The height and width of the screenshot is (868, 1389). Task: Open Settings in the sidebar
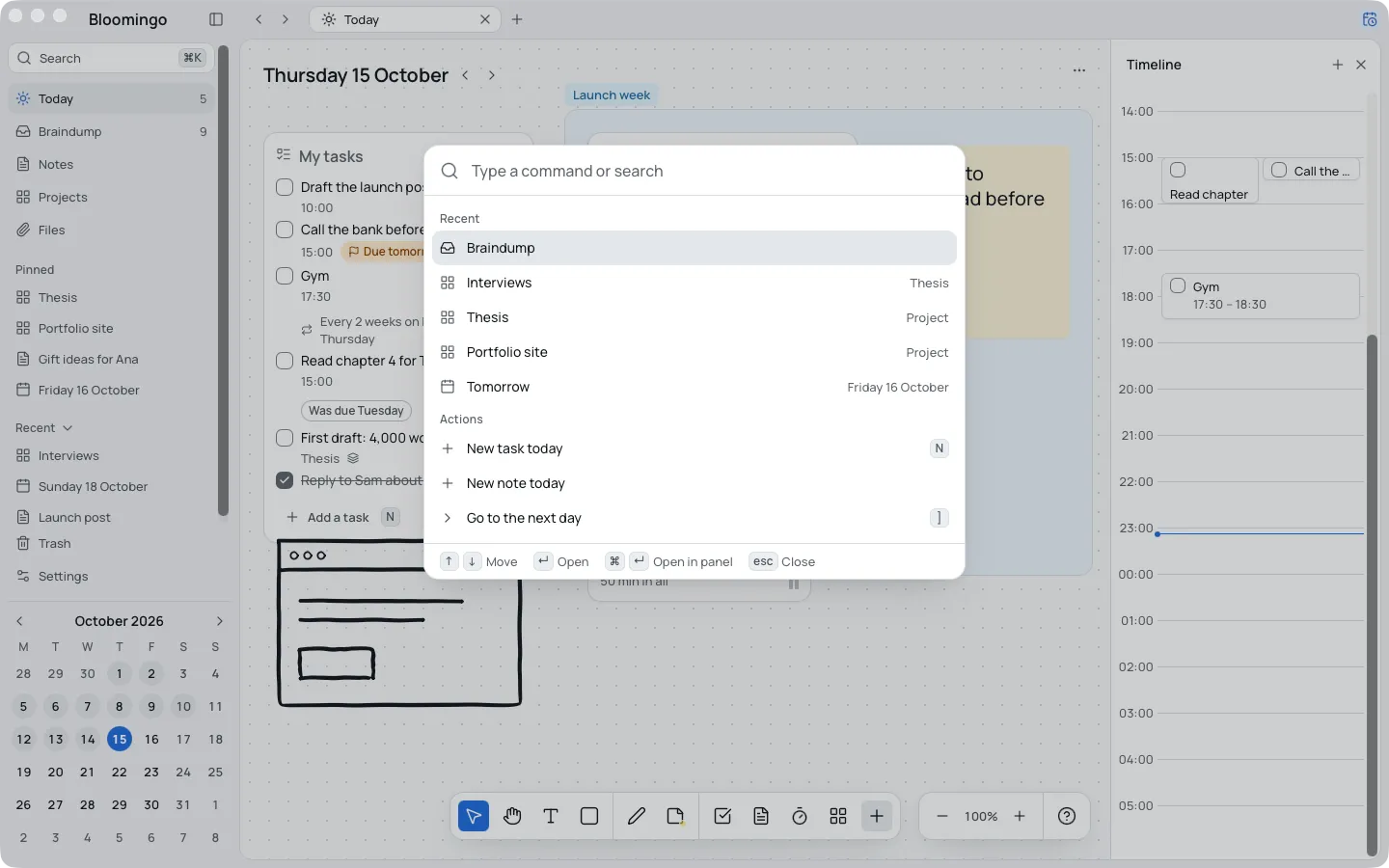(112, 577)
